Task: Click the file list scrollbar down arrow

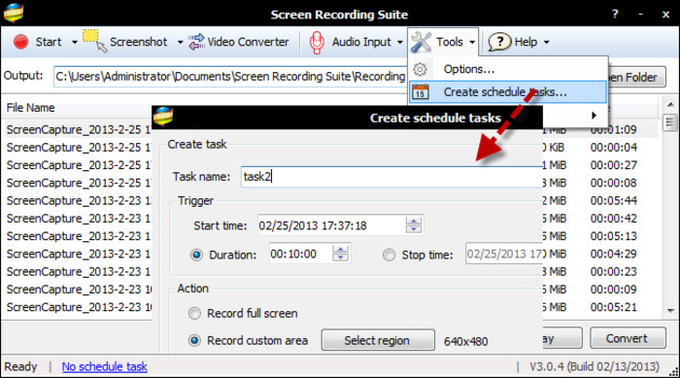Action: 670,311
